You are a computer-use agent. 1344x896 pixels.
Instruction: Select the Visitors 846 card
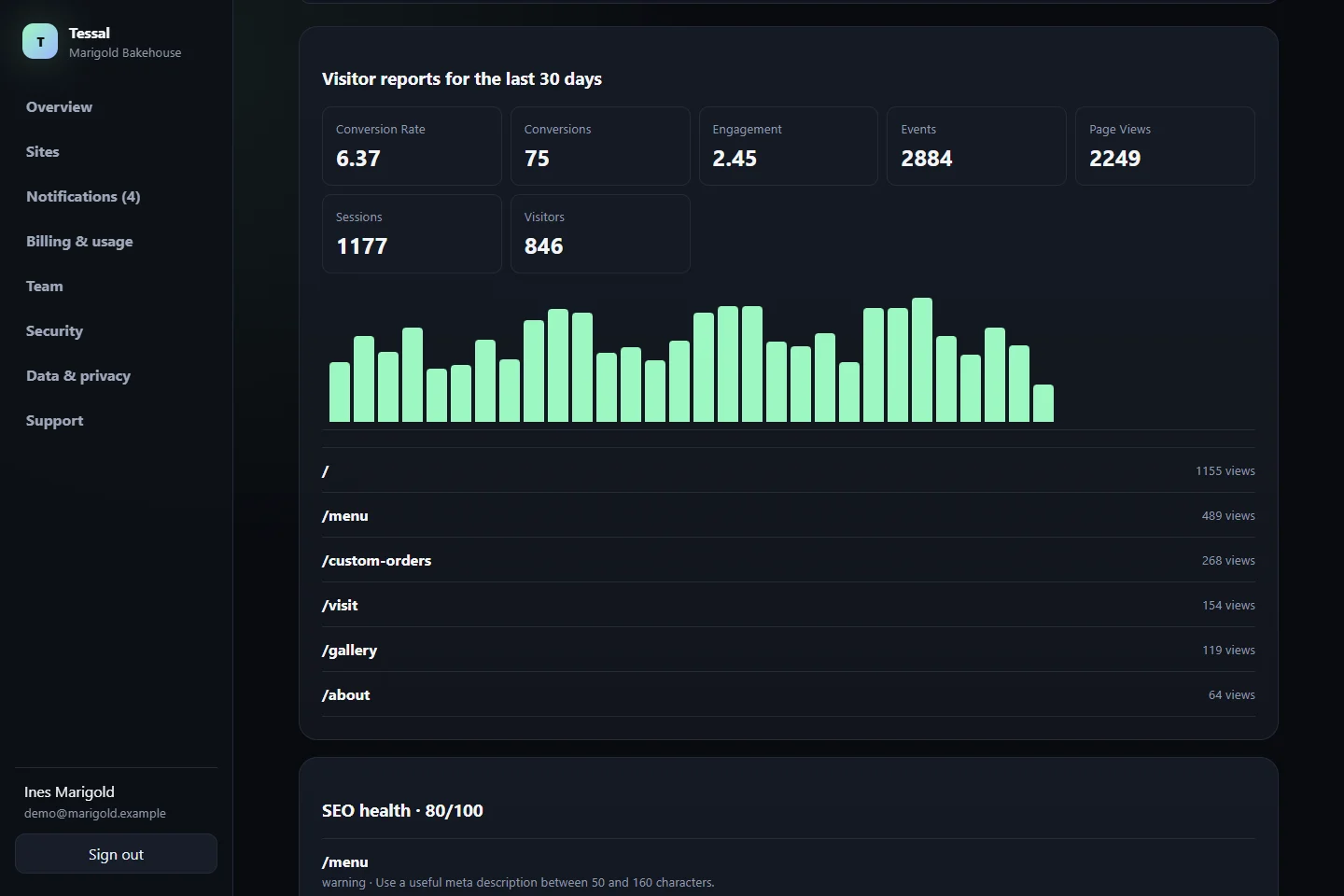[600, 234]
